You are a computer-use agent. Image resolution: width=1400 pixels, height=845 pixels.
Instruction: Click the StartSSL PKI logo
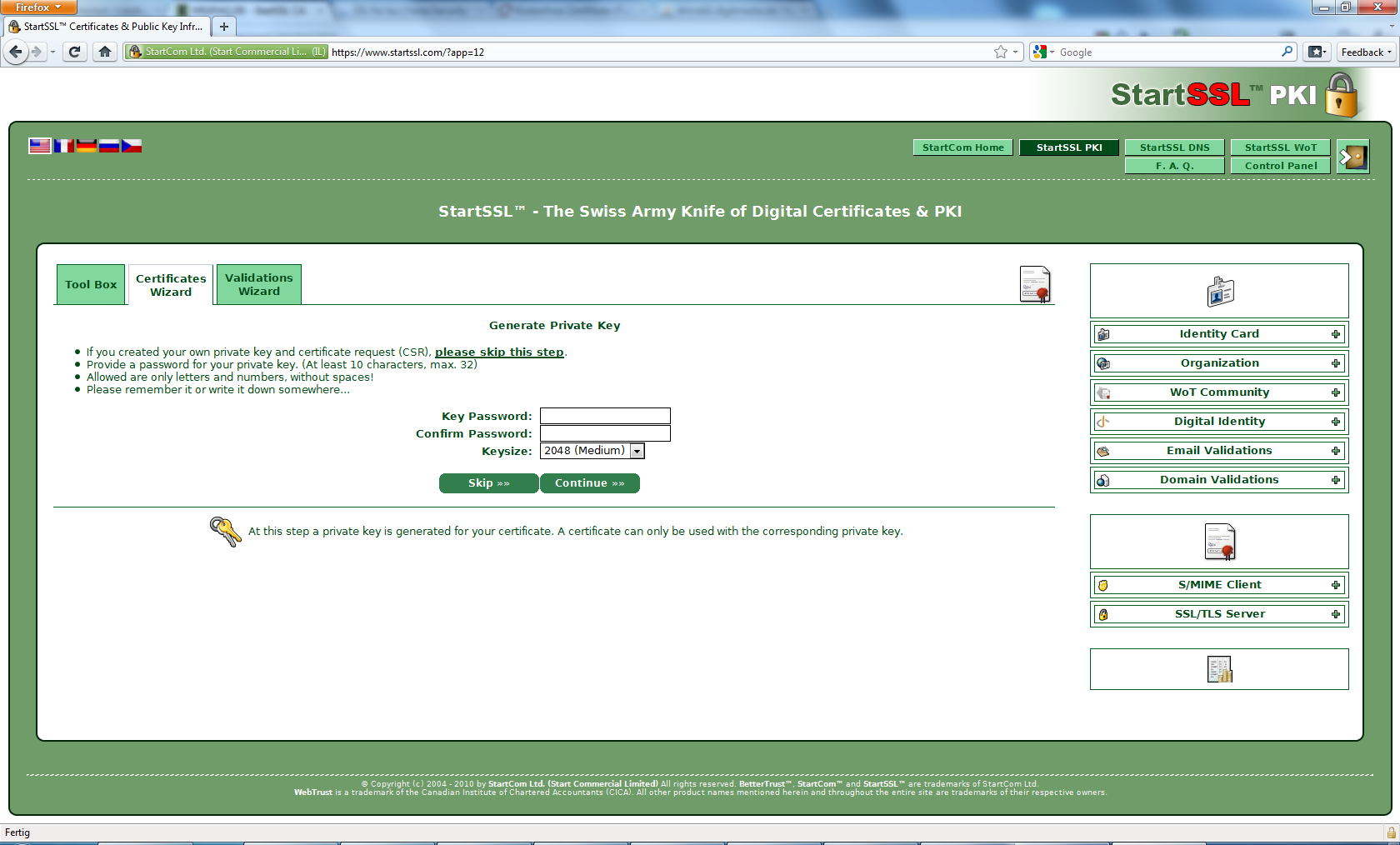(1235, 95)
